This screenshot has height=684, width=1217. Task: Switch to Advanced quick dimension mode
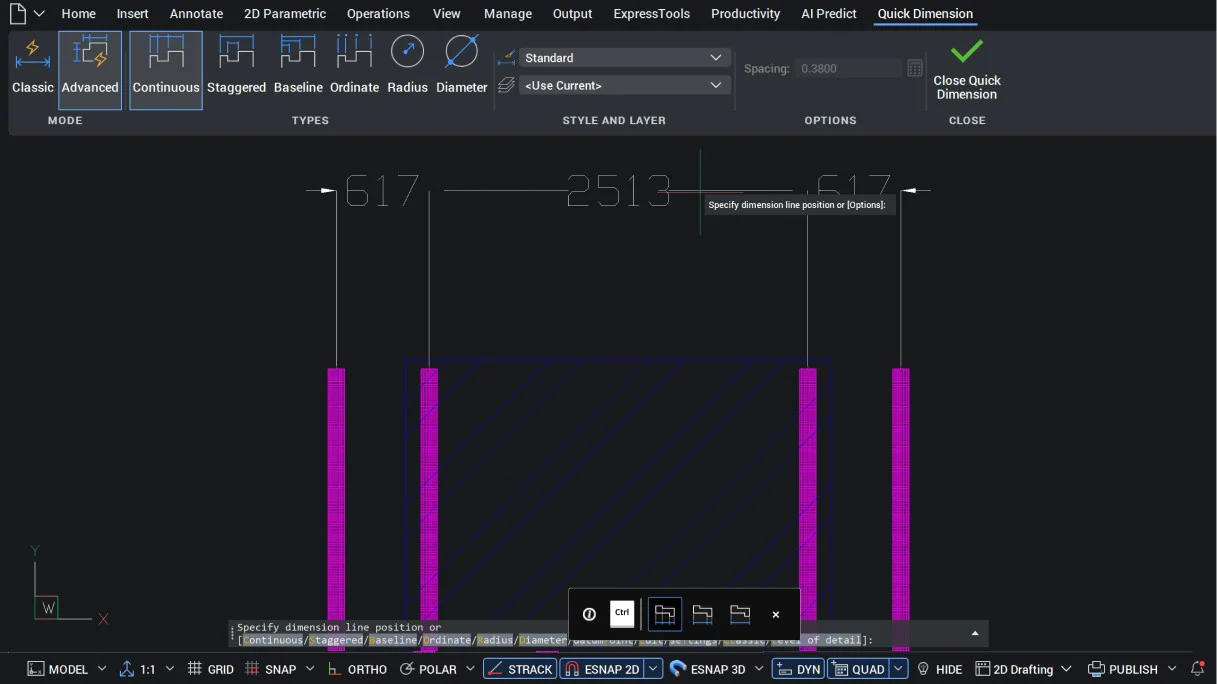[90, 69]
